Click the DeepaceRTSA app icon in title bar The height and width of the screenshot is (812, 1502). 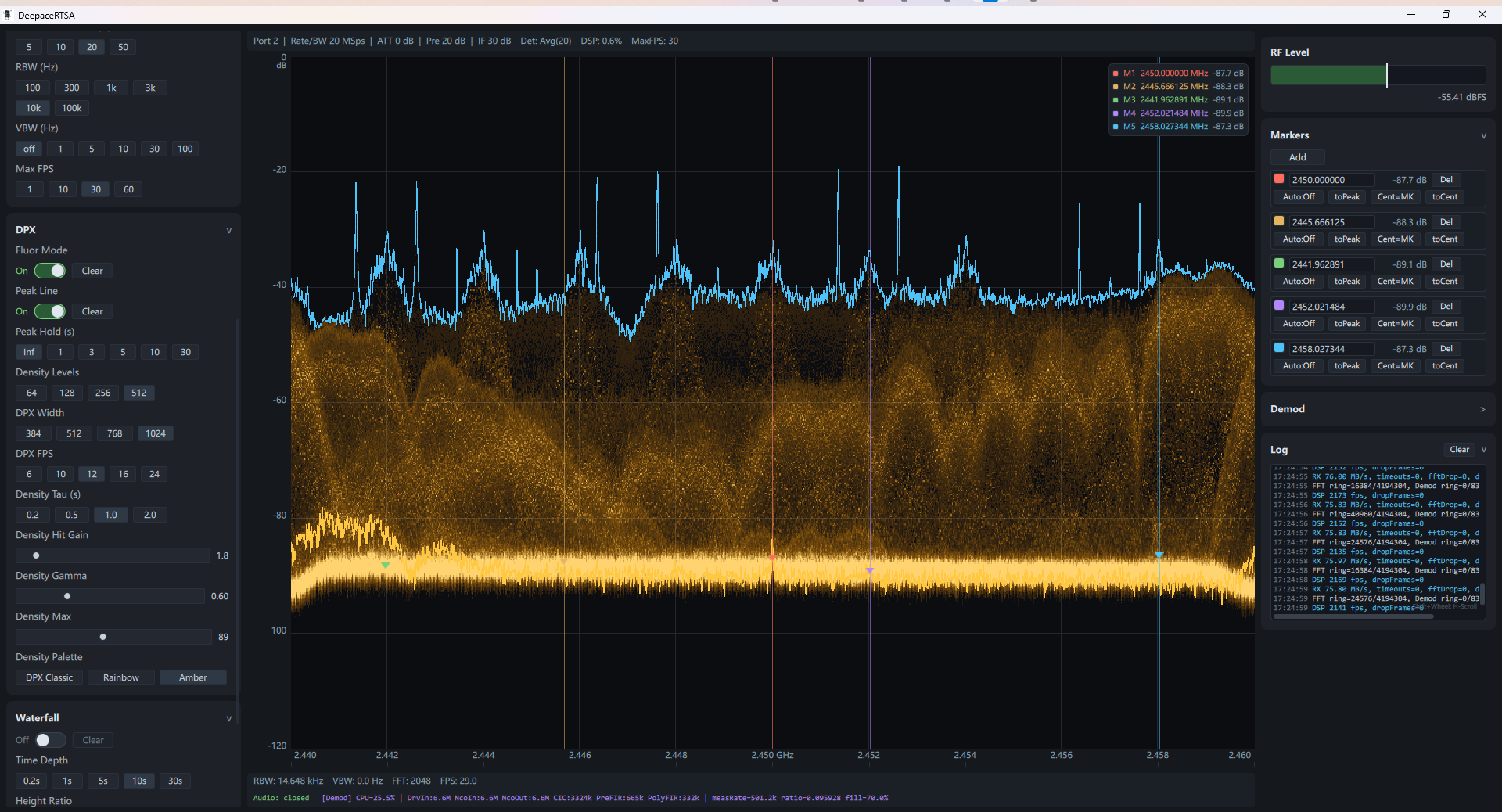point(8,15)
